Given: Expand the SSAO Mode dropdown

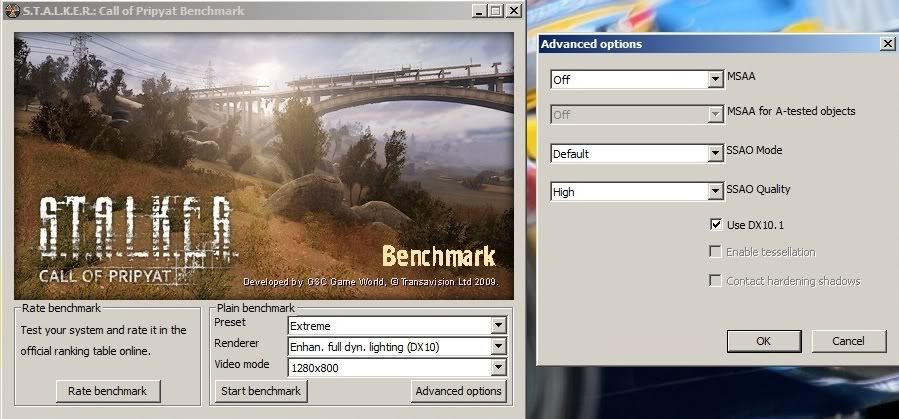Looking at the screenshot, I should (x=637, y=154).
